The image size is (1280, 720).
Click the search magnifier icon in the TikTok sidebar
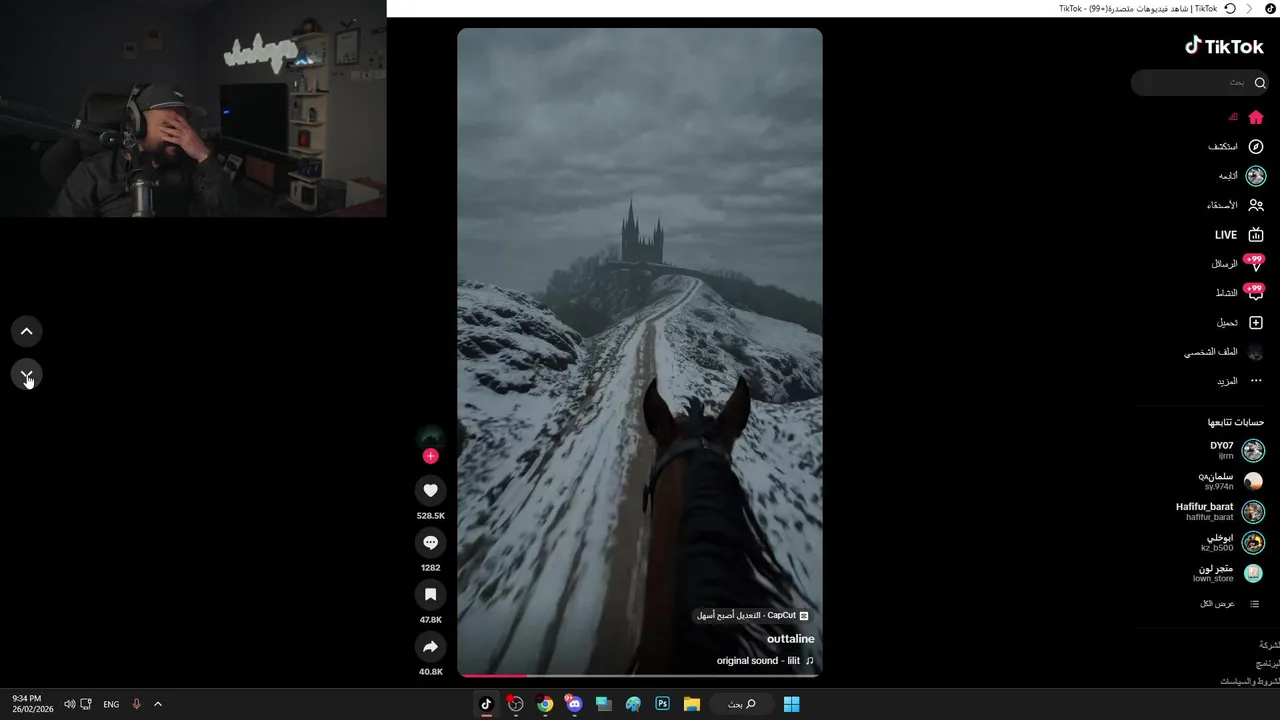click(x=1260, y=82)
